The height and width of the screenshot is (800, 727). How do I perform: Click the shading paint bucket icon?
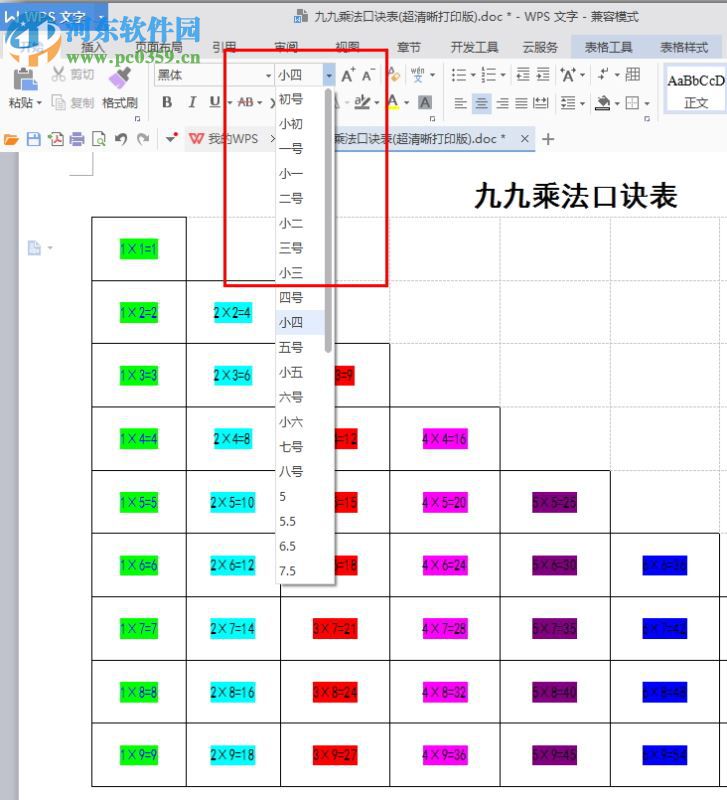(x=603, y=103)
